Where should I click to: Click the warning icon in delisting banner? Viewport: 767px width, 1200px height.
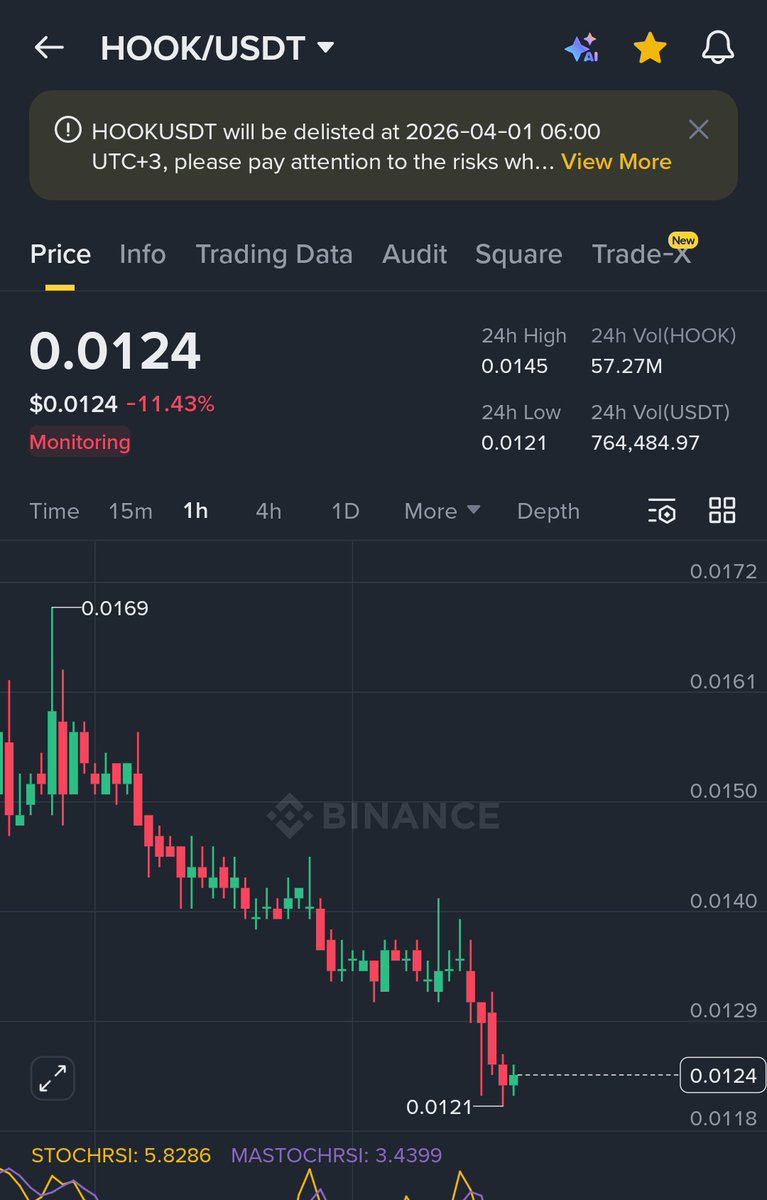[67, 130]
